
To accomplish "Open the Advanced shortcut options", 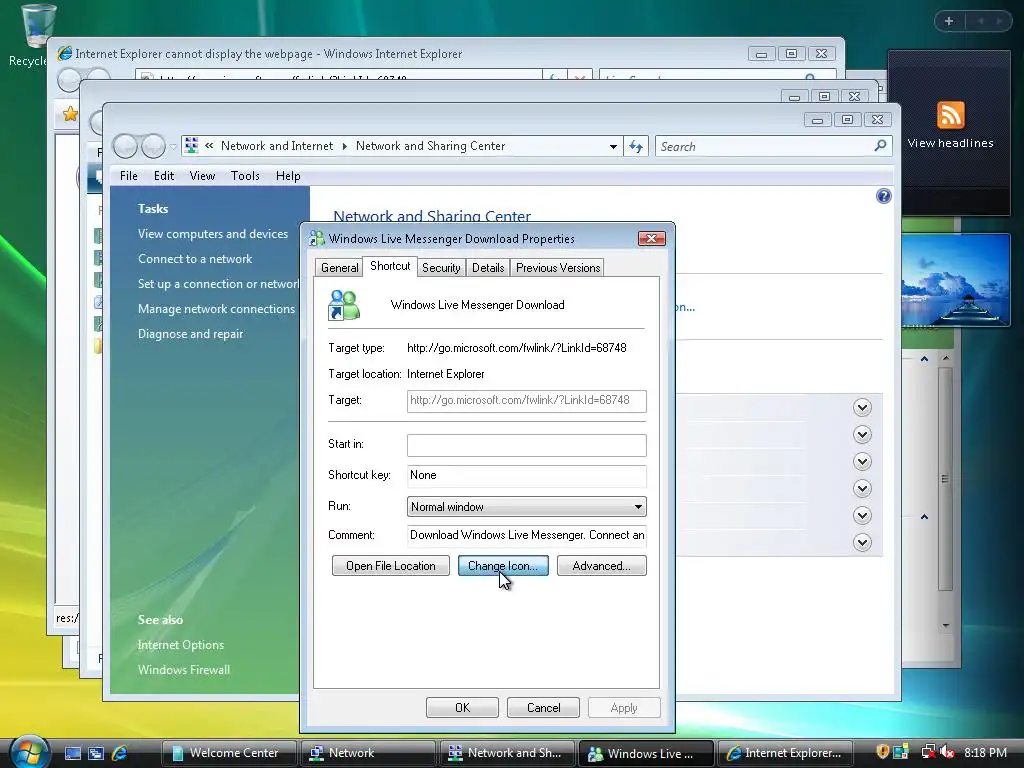I will tap(601, 566).
